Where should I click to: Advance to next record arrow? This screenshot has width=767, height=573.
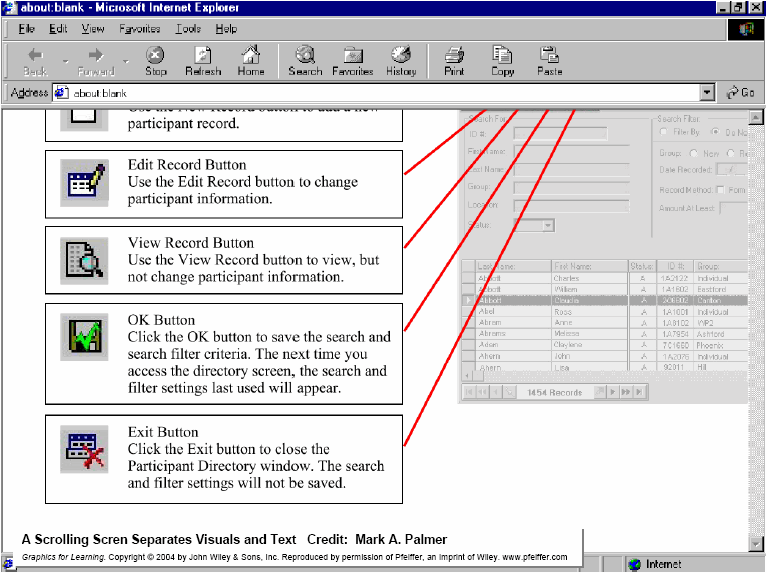coord(612,392)
